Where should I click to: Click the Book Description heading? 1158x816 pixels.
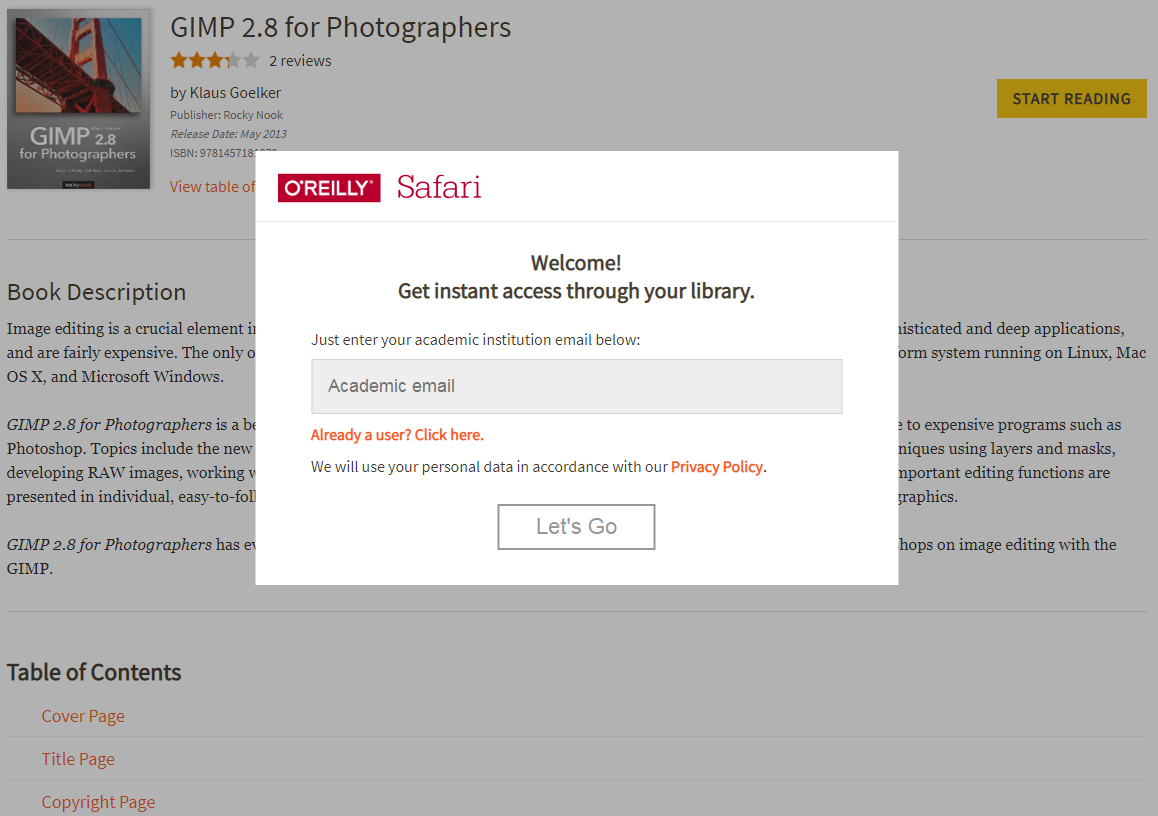click(97, 292)
